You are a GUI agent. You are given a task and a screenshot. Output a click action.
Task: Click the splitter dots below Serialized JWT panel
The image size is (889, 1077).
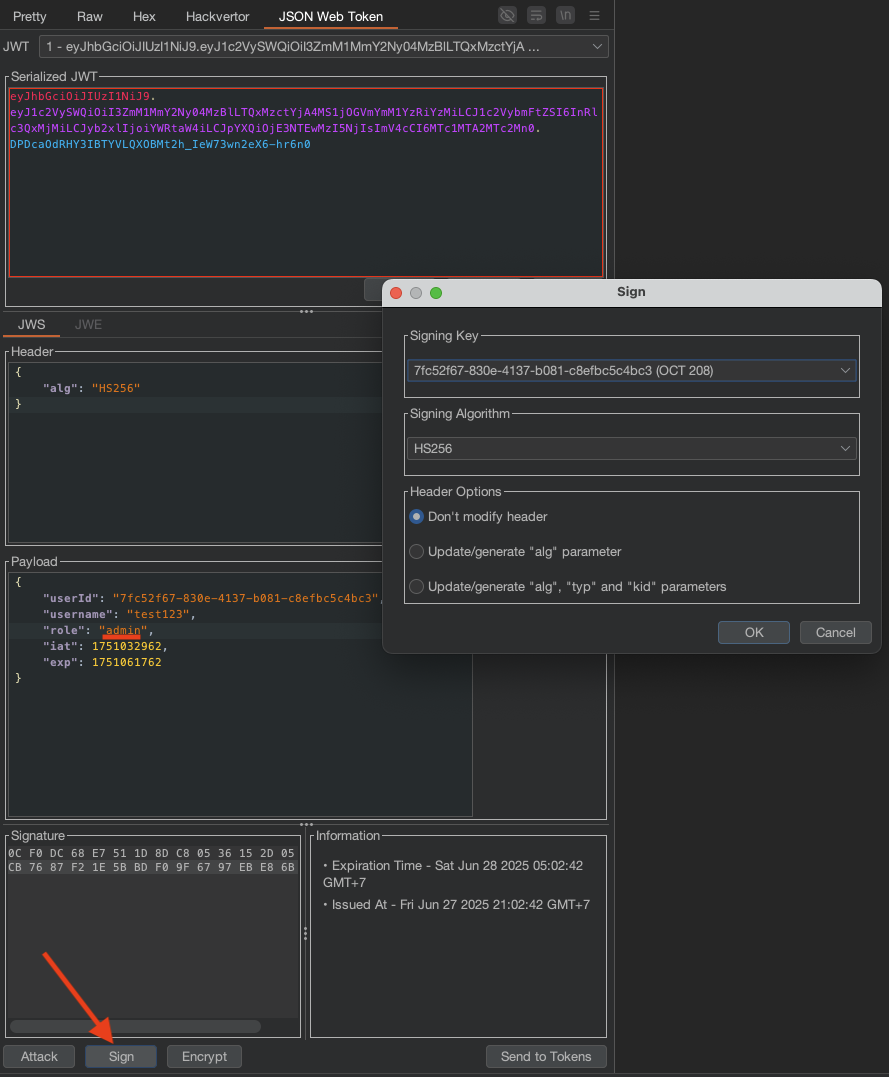(306, 311)
